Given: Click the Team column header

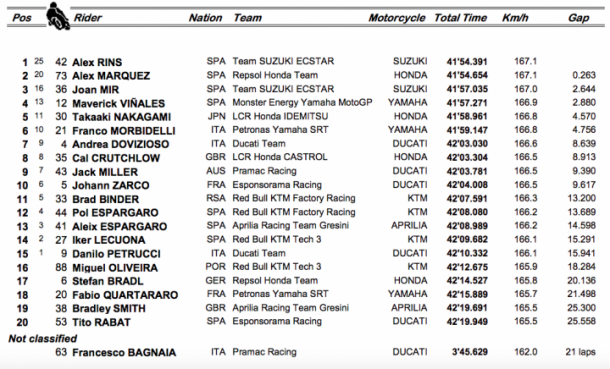Looking at the screenshot, I should 247,18.
